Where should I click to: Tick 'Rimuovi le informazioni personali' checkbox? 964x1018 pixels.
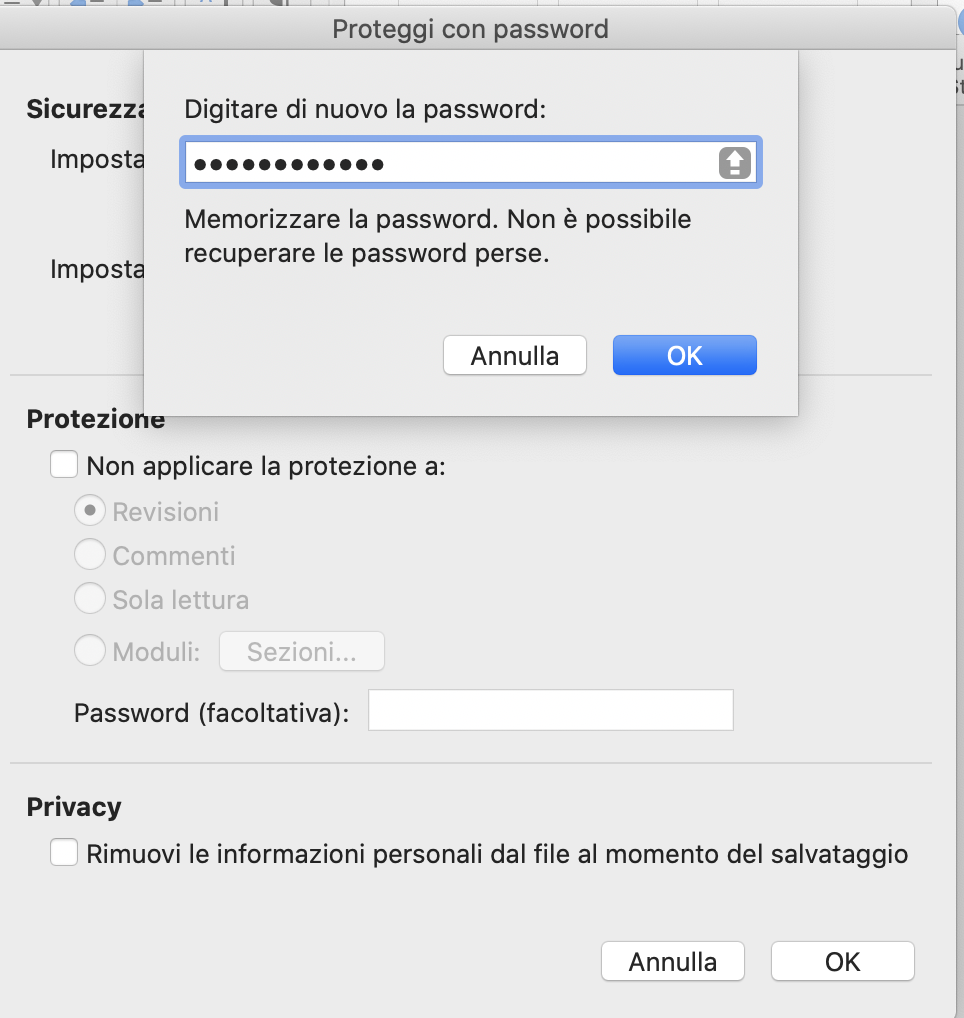pos(64,852)
